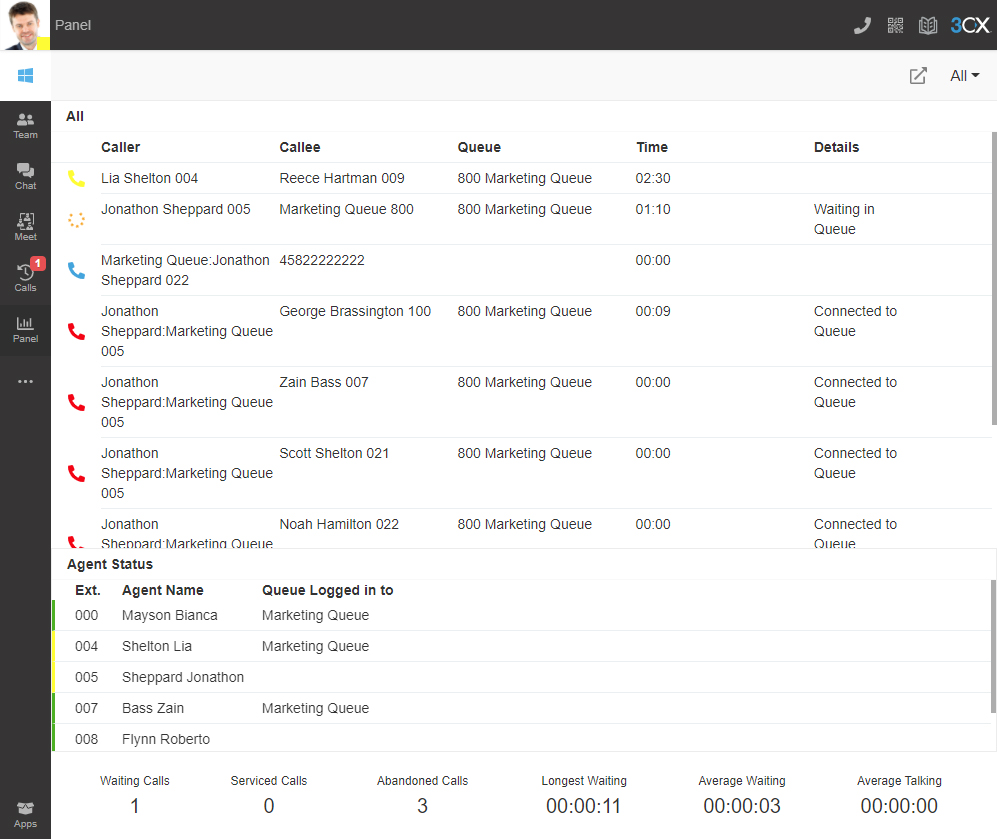Click the user profile avatar

pos(25,25)
